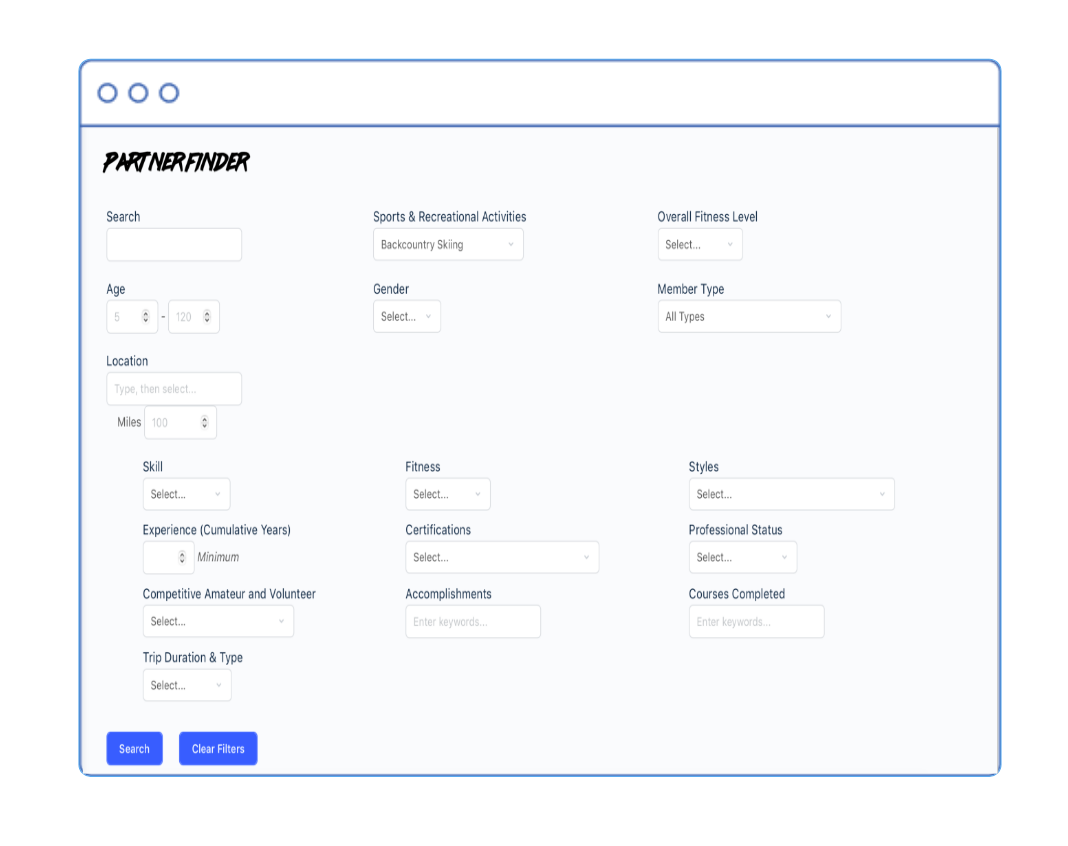Open Competitive Amateur and Volunteer dropdown
1068x846 pixels.
(218, 622)
